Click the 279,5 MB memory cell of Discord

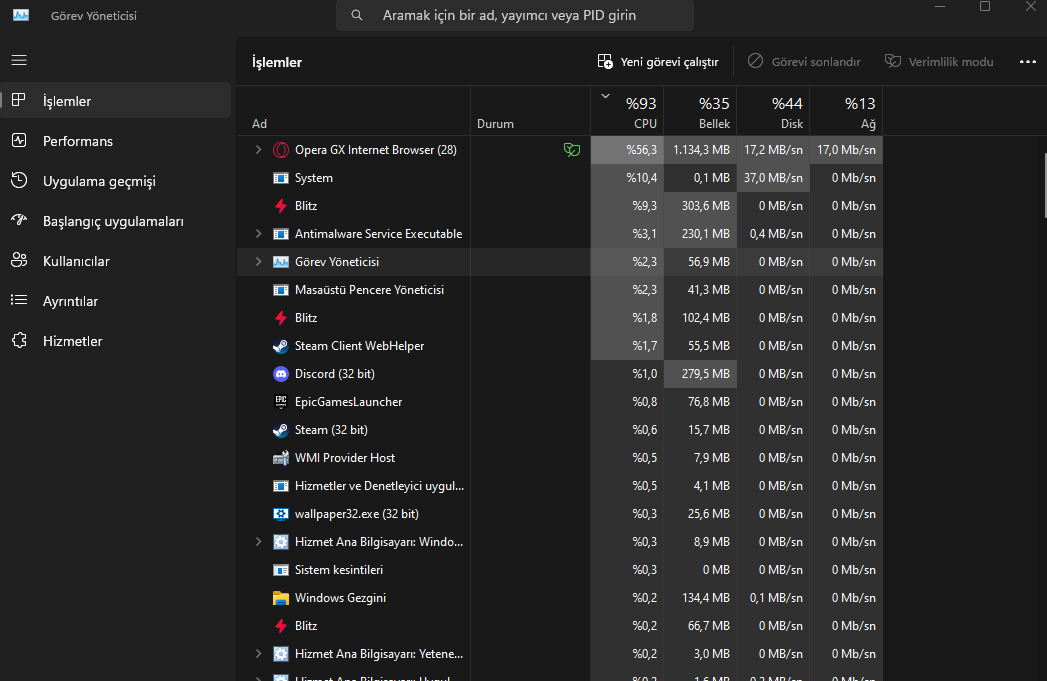(700, 374)
